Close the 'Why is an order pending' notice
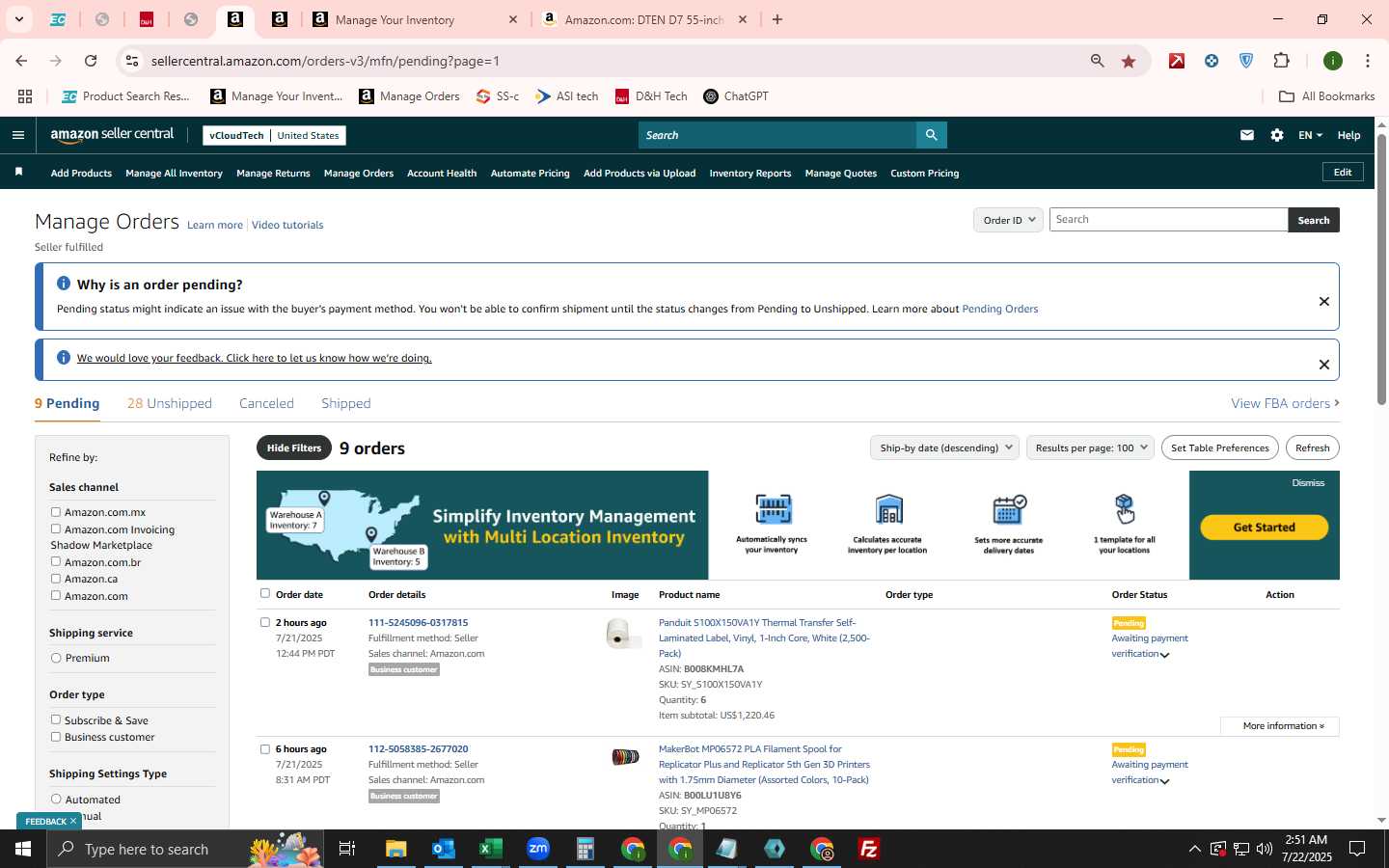This screenshot has width=1389, height=868. (1324, 302)
